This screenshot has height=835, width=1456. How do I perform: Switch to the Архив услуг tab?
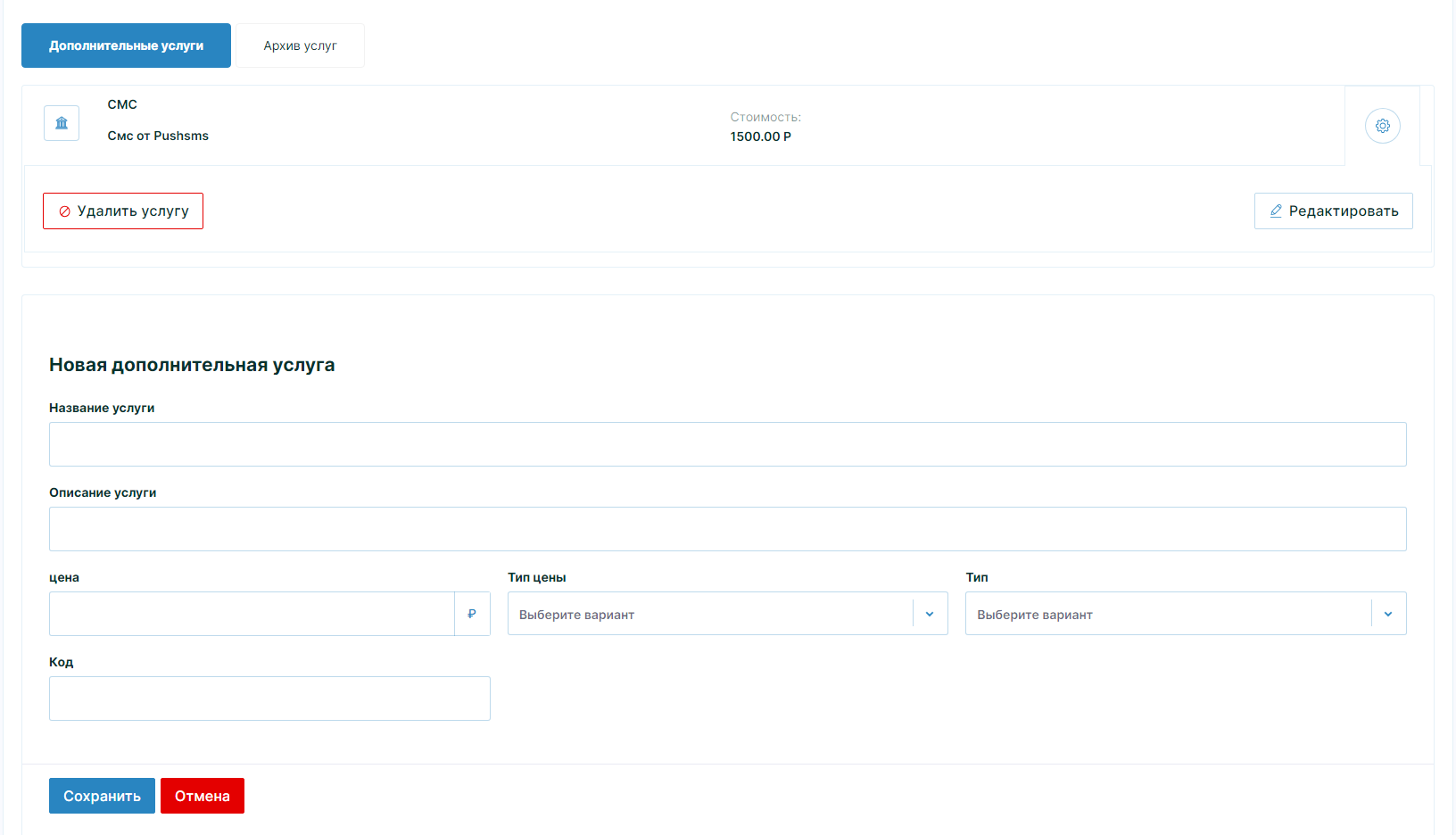pos(300,45)
